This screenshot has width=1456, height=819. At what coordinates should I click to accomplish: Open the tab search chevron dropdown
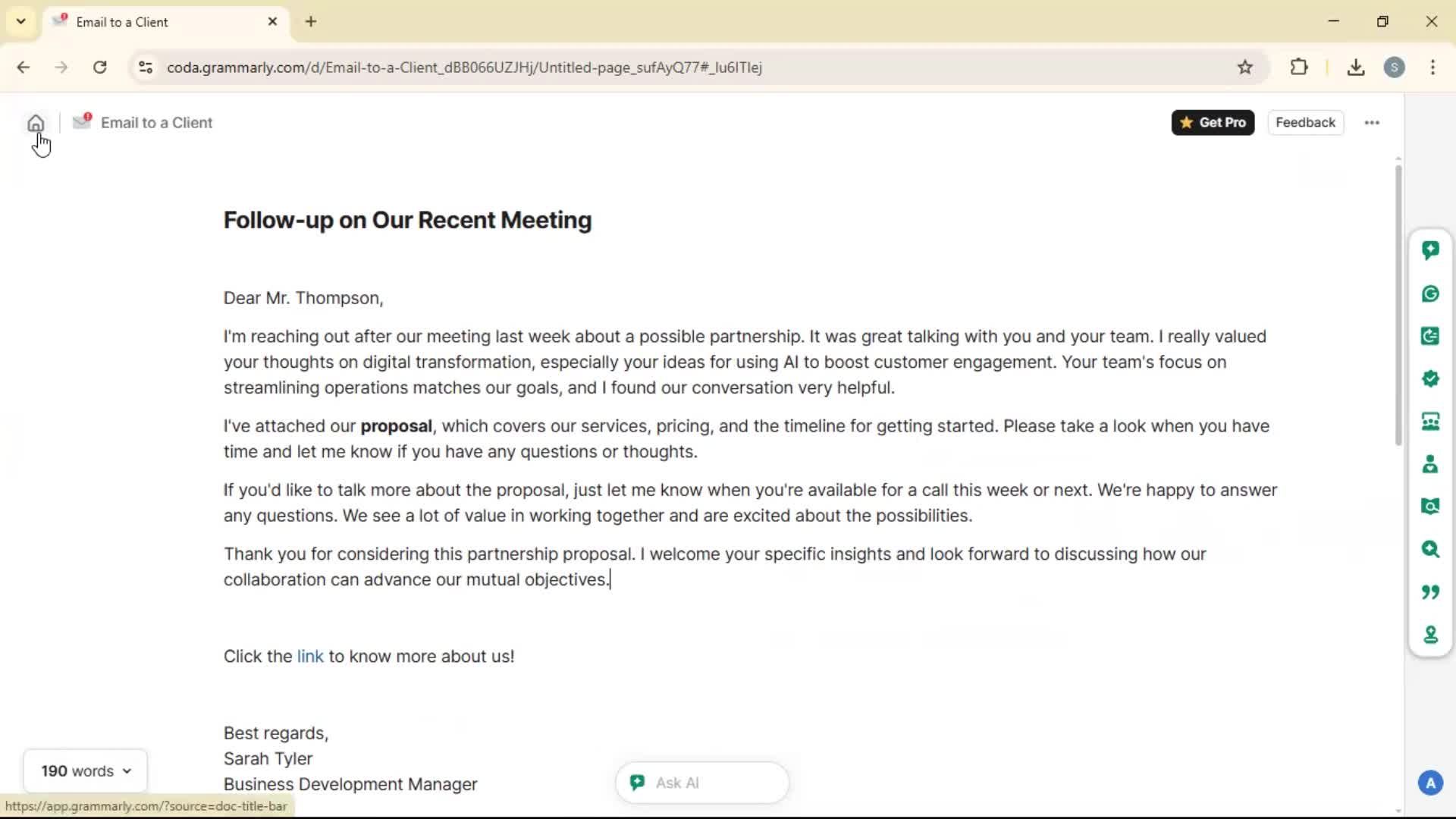tap(21, 21)
